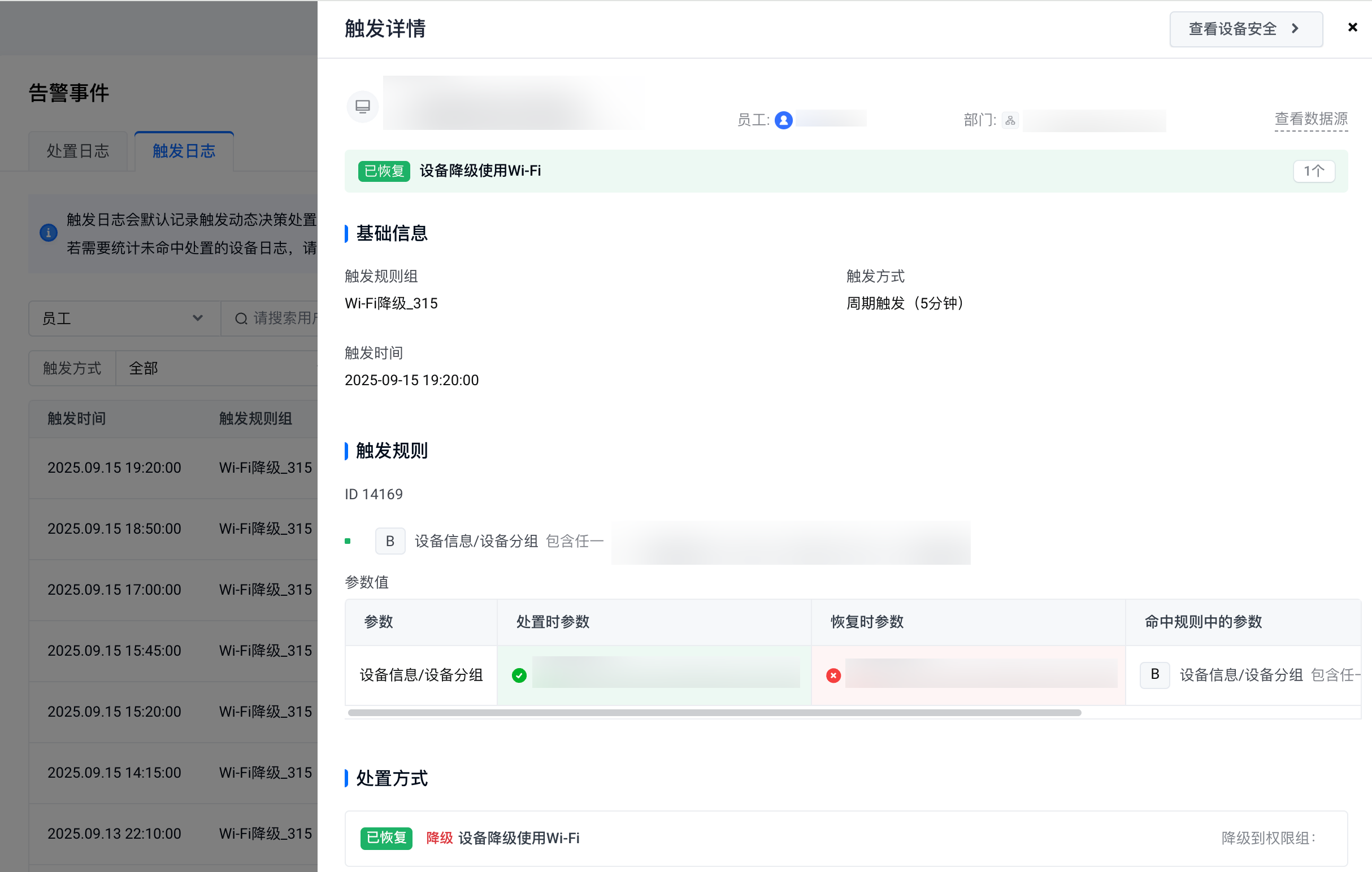Image resolution: width=1372 pixels, height=872 pixels.
Task: Click the blue employee avatar icon
Action: [783, 120]
